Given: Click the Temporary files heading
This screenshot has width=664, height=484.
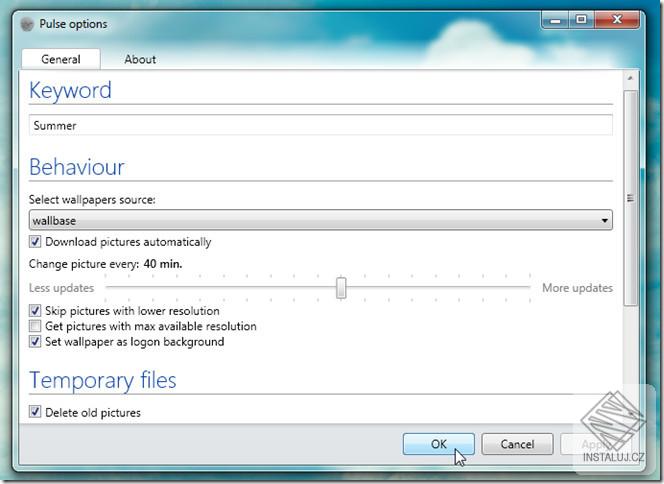Looking at the screenshot, I should pyautogui.click(x=102, y=380).
